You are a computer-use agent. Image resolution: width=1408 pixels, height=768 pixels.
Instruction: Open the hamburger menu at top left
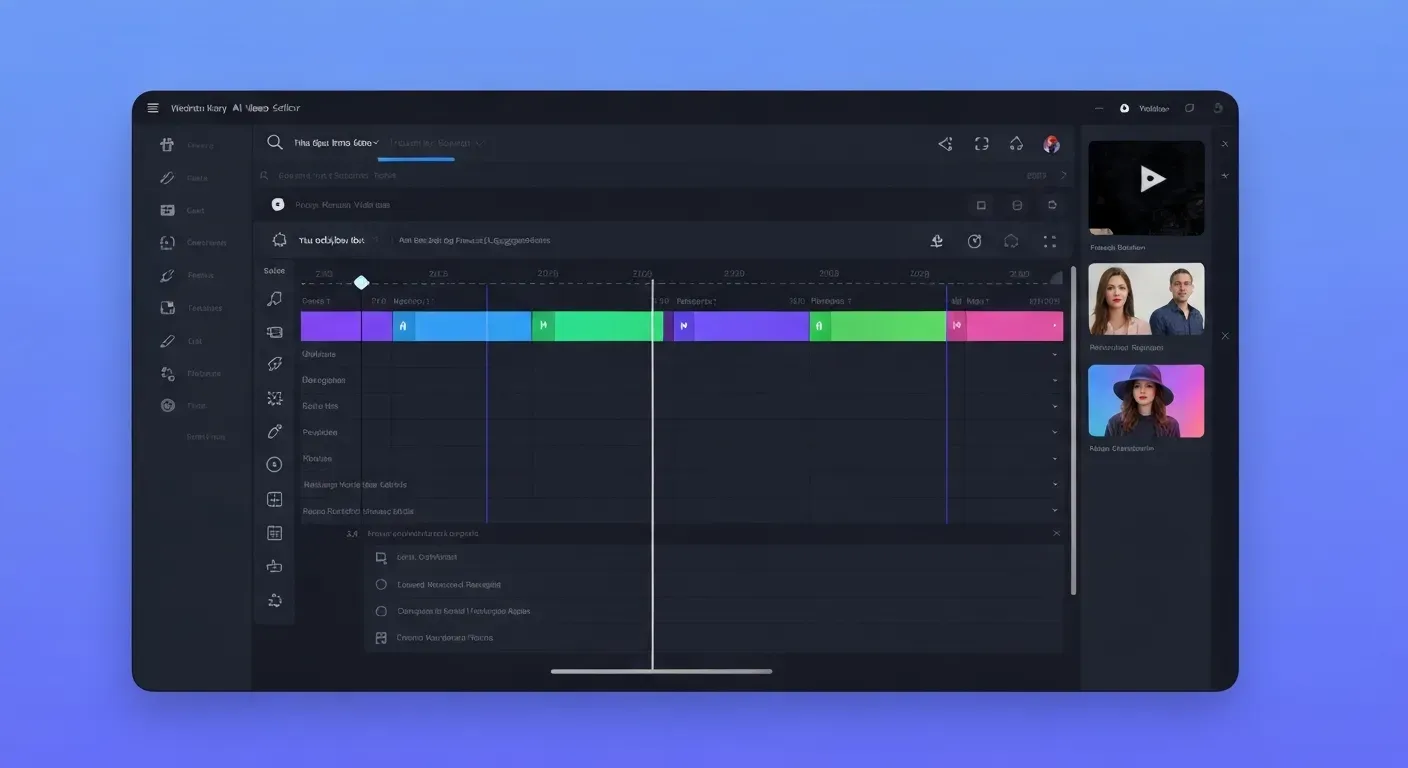[x=153, y=107]
